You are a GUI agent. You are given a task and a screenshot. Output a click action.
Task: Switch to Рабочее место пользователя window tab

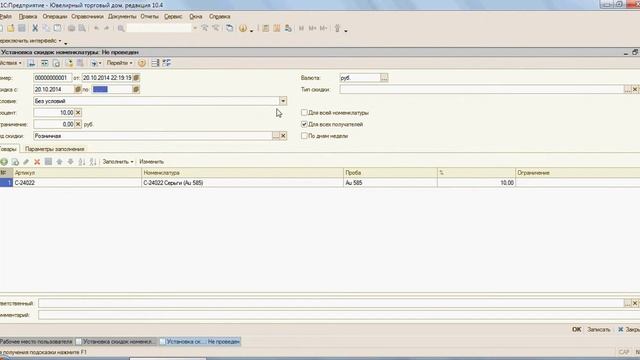point(36,342)
